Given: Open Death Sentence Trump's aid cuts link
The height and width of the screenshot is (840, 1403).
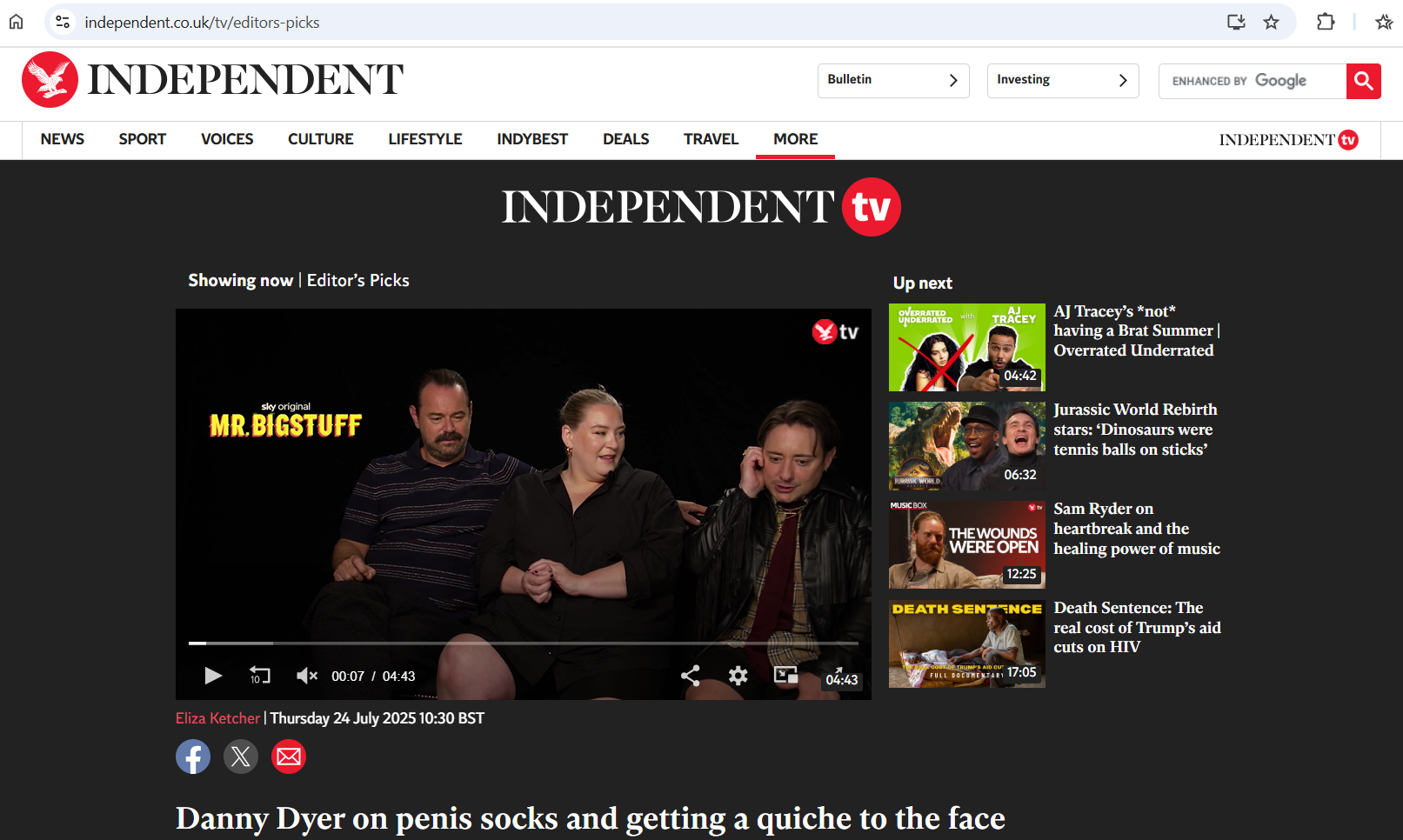Looking at the screenshot, I should click(x=1137, y=627).
